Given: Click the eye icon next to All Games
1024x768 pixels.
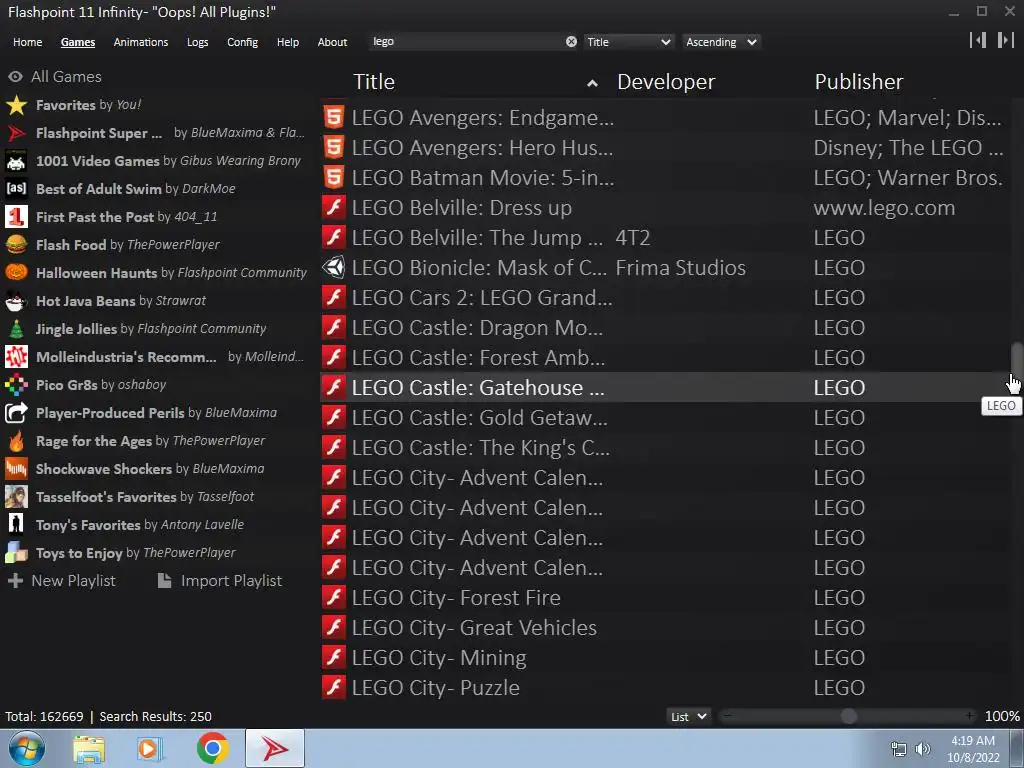Looking at the screenshot, I should [15, 76].
